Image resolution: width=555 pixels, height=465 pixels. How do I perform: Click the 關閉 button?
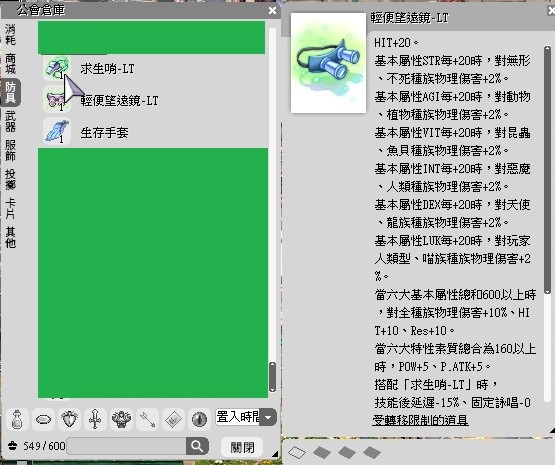(242, 447)
